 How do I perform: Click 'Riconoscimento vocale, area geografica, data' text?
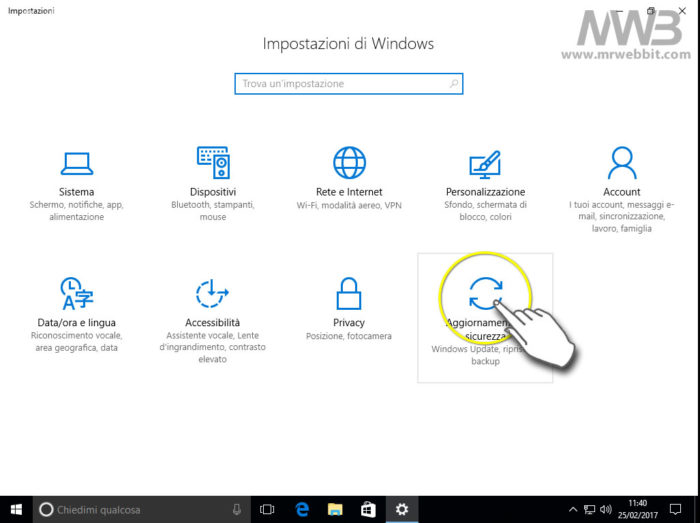[x=77, y=342]
